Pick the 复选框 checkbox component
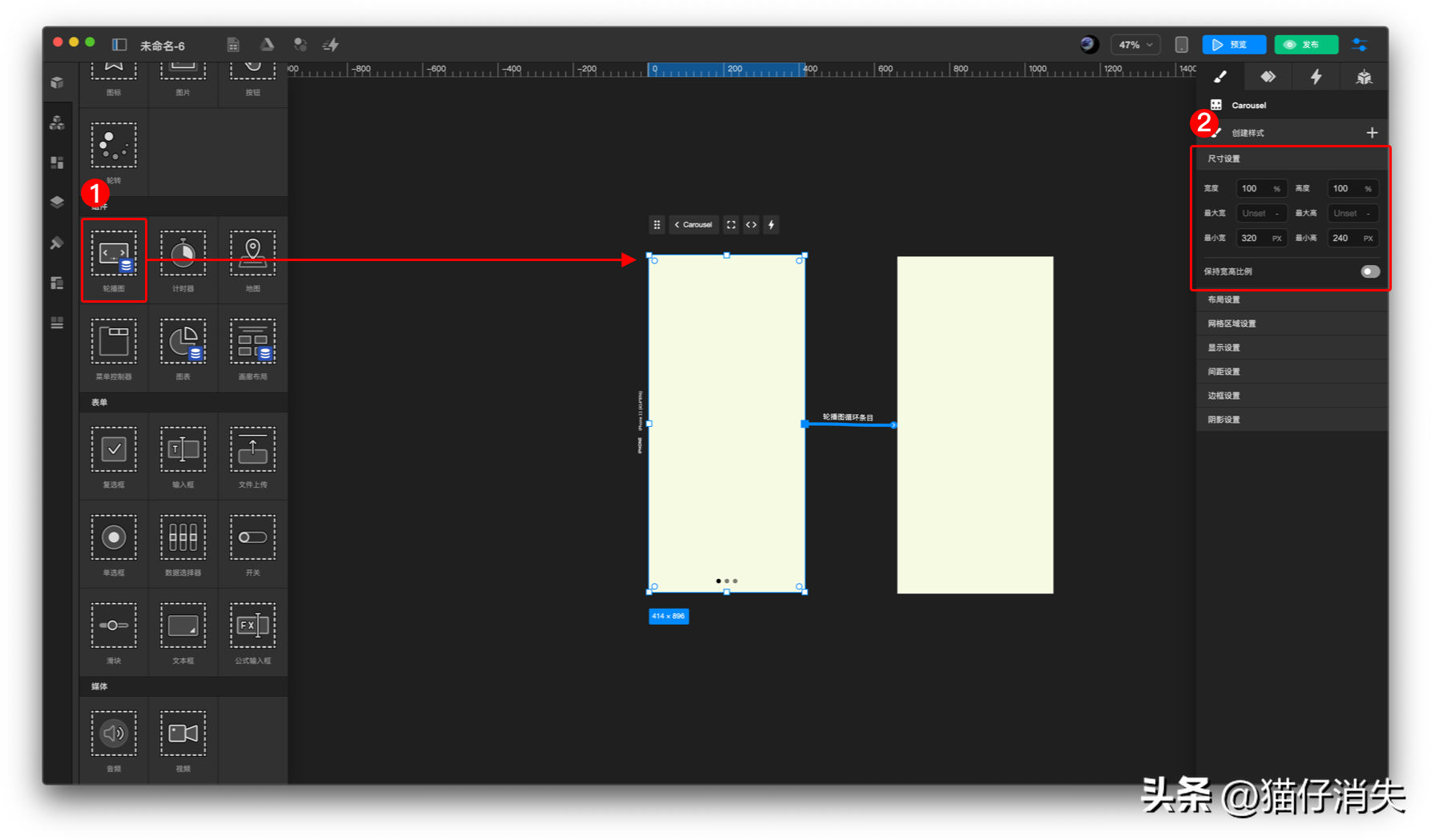Screen dimensions: 1431x840 114,456
